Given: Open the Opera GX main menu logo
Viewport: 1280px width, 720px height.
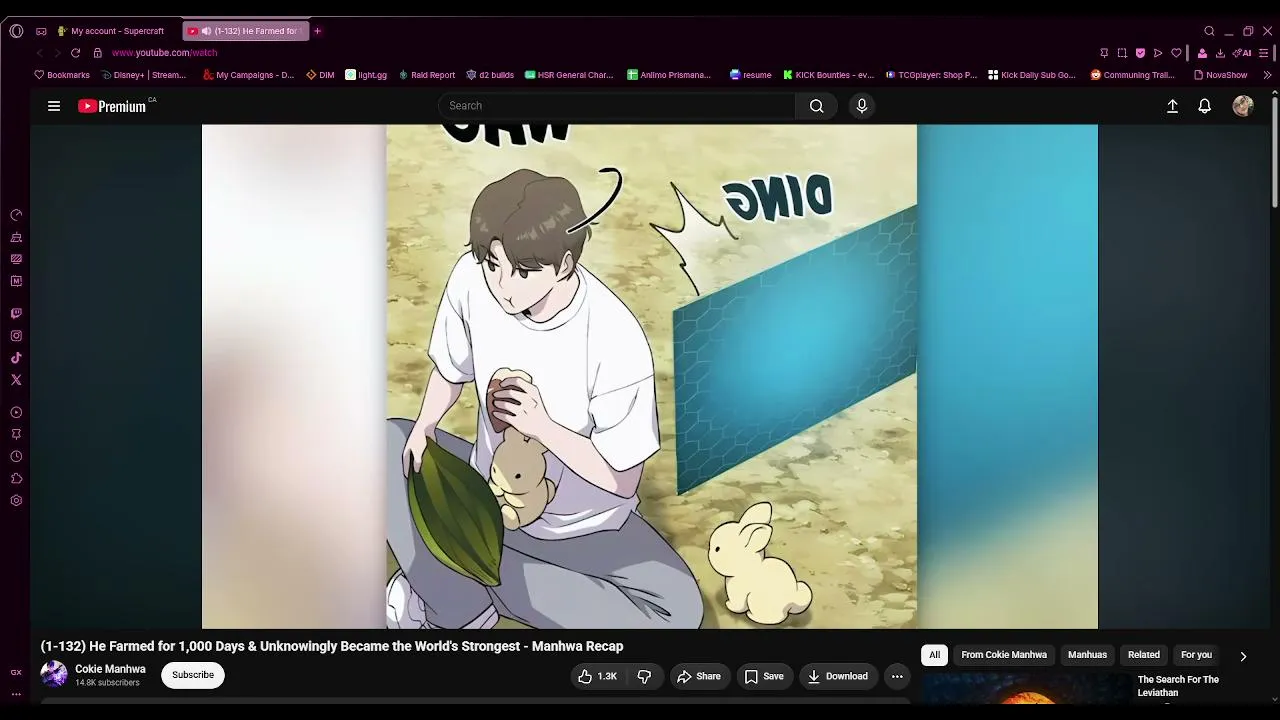Looking at the screenshot, I should click(16, 31).
